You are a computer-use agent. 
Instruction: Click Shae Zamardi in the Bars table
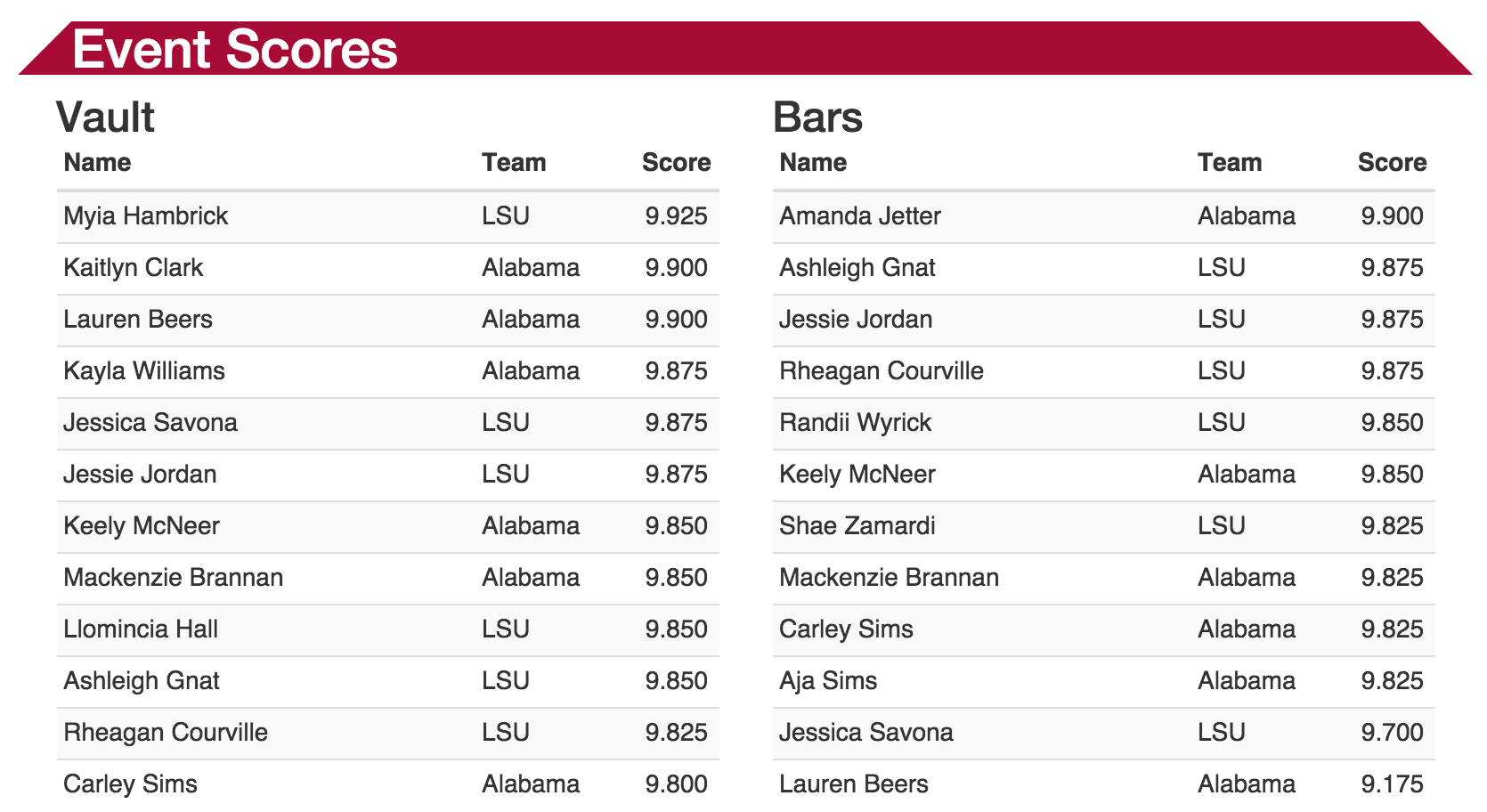(x=857, y=526)
